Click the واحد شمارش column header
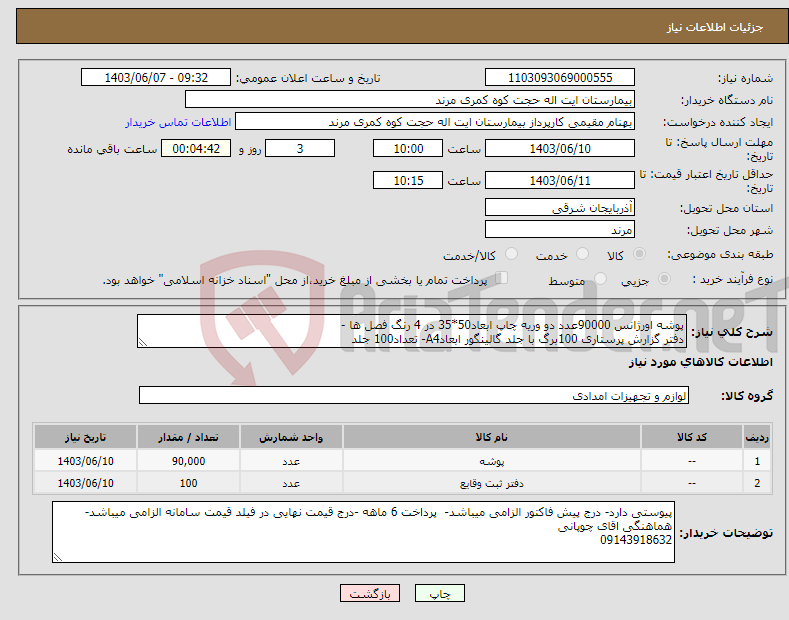789x620 pixels. 291,437
